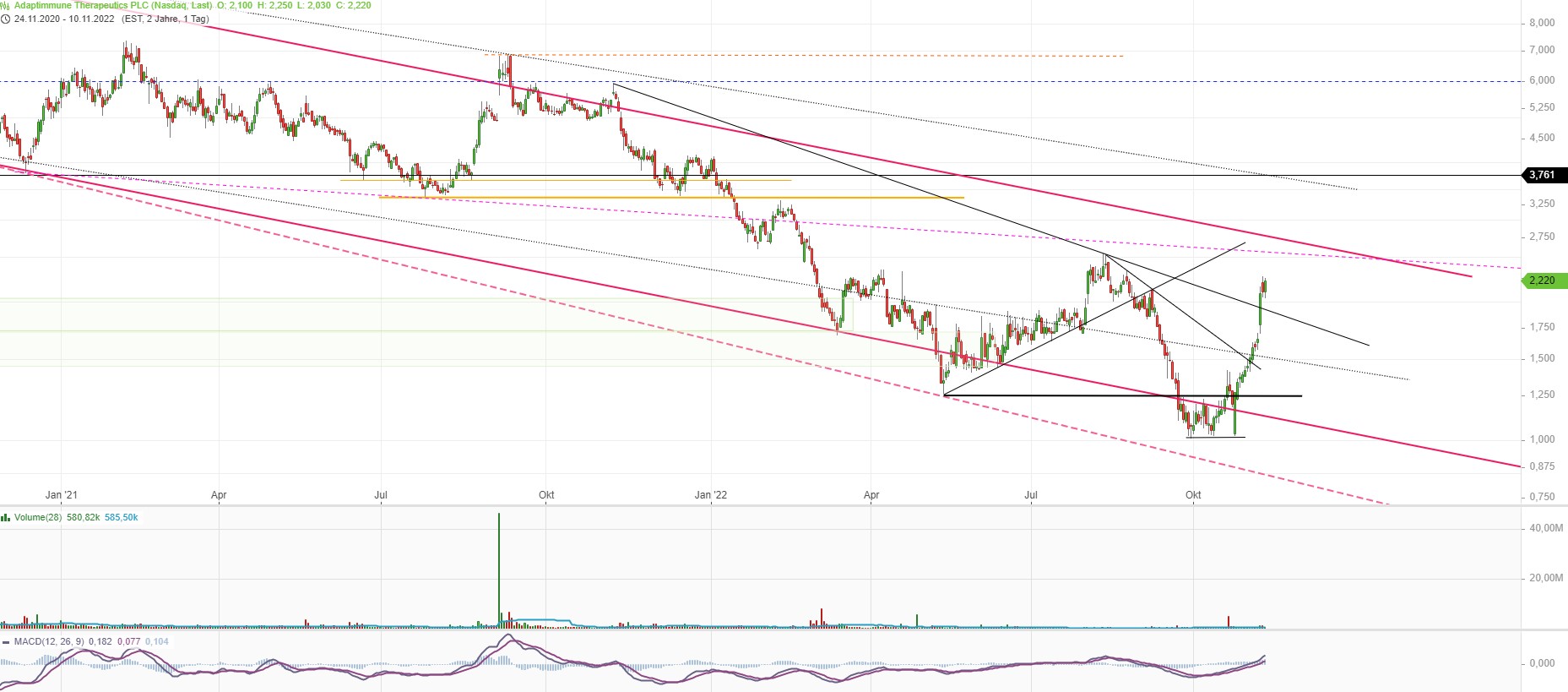Click the MACD indicator line icon
This screenshot has width=1568, height=692.
pos(5,642)
